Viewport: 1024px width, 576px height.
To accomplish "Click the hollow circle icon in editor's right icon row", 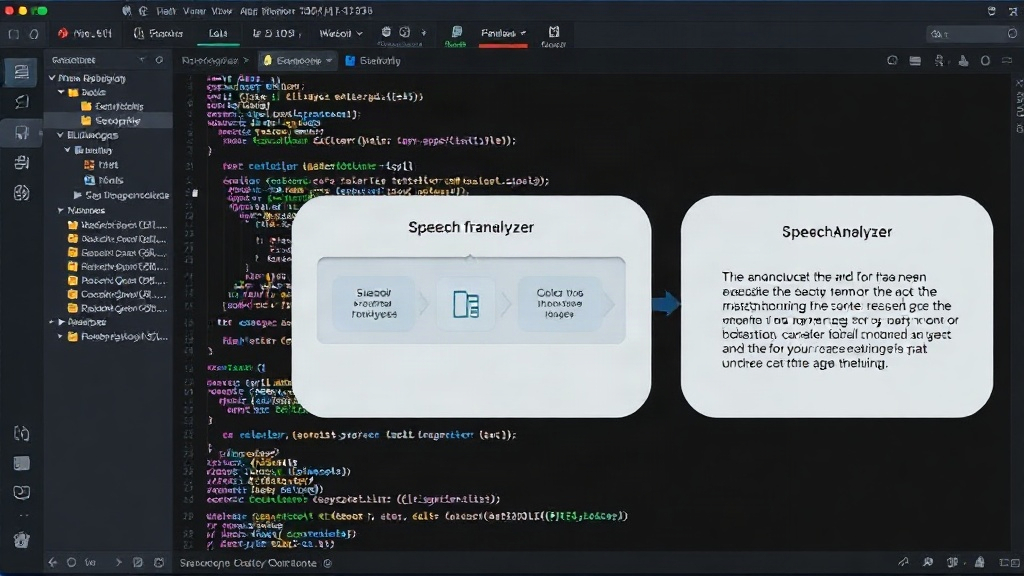I will point(985,61).
